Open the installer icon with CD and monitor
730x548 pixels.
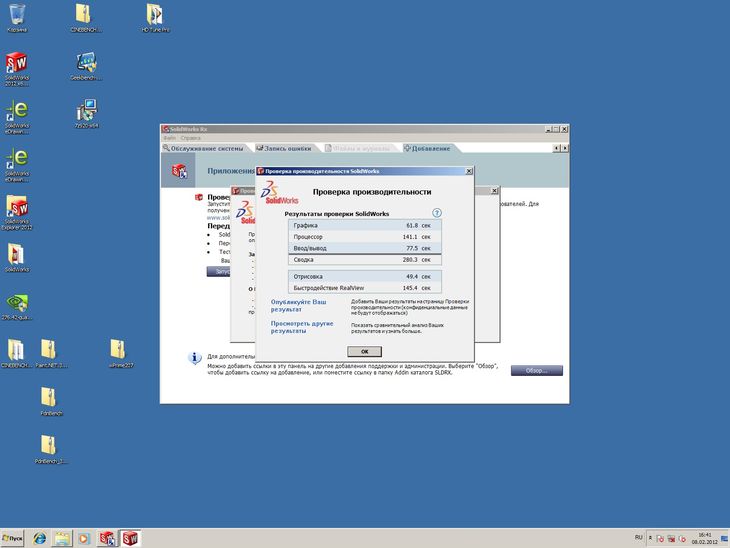click(x=87, y=111)
